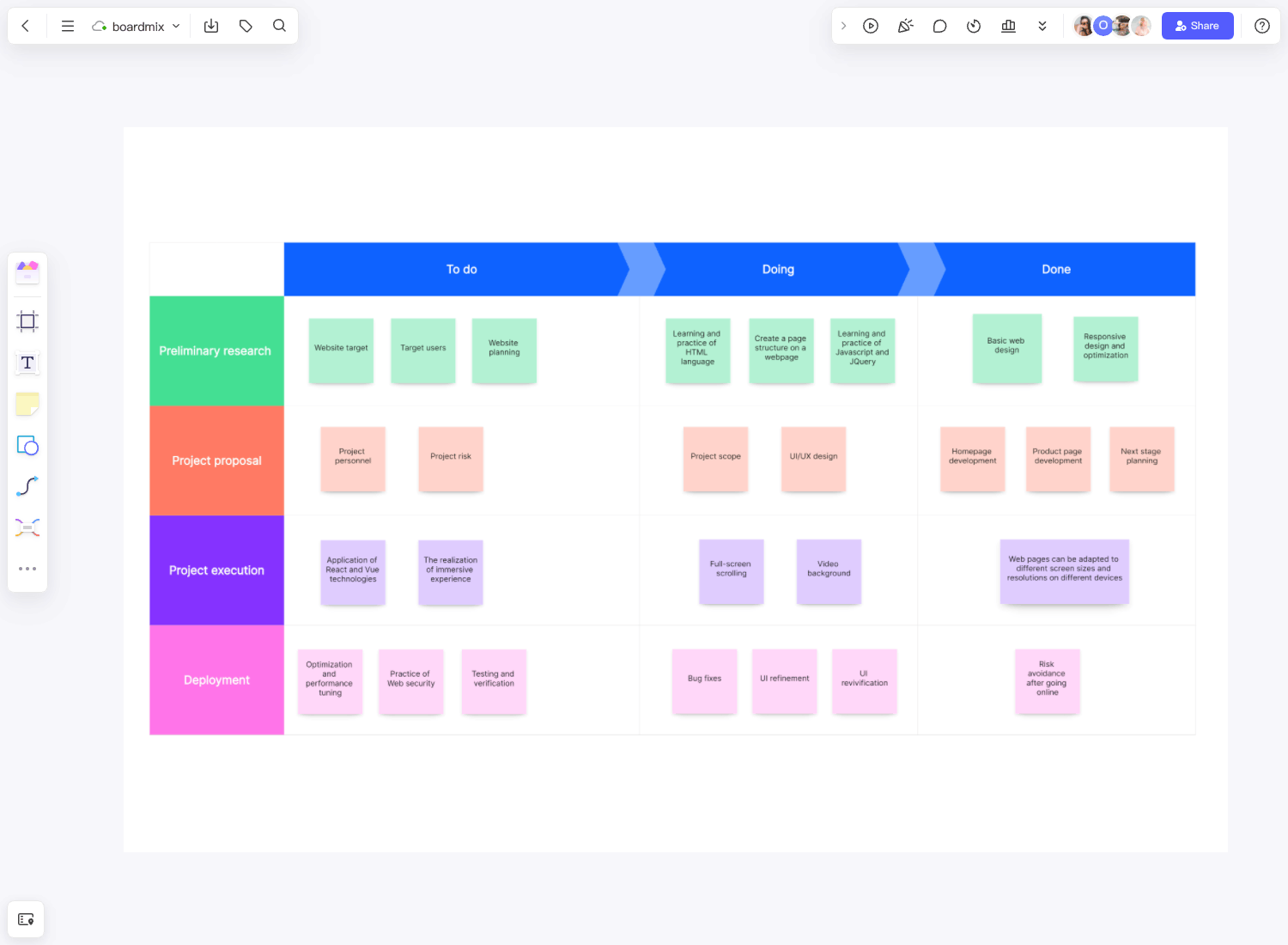
Task: Open the search magnifier icon
Action: pos(279,26)
